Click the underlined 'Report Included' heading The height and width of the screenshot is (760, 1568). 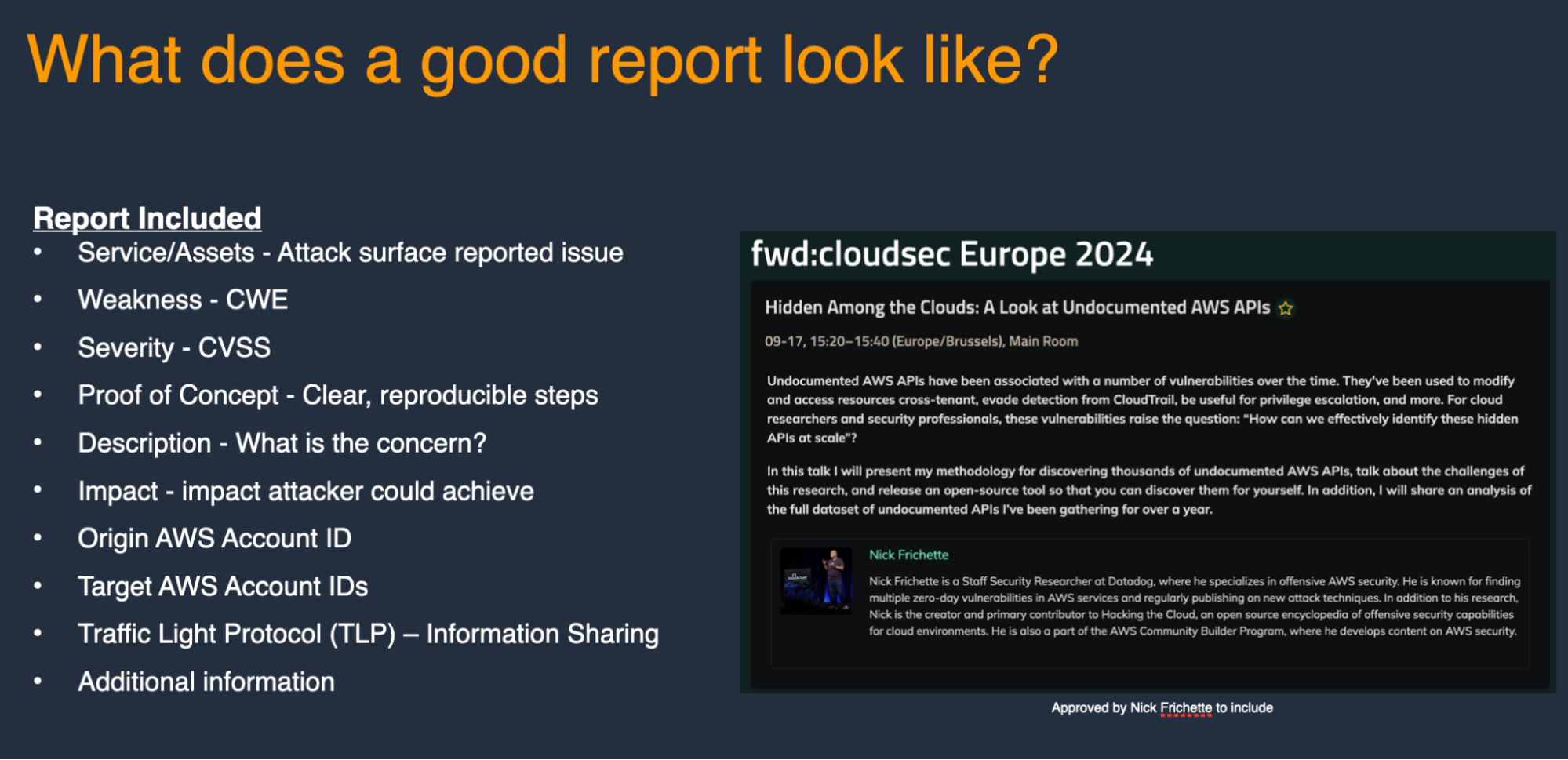point(147,218)
